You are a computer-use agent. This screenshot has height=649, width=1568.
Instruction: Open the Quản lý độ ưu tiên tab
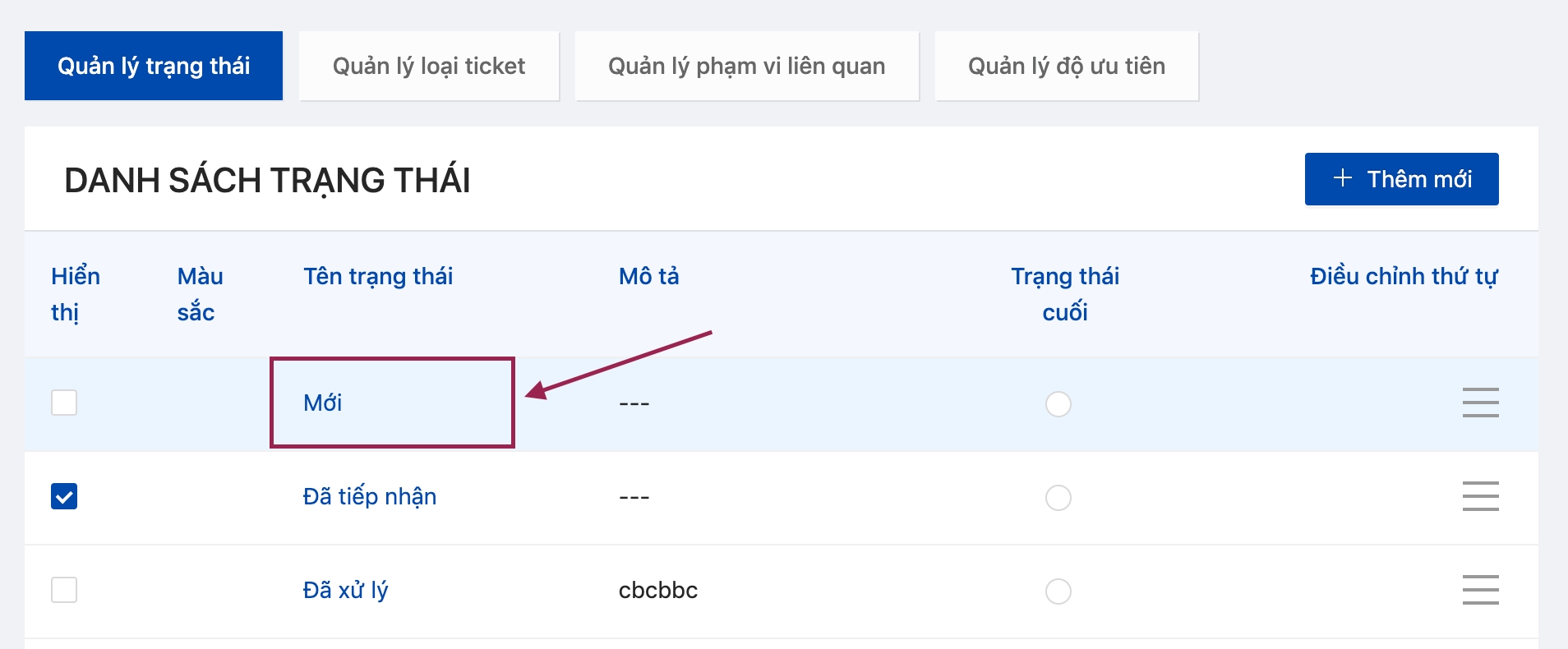click(1066, 66)
